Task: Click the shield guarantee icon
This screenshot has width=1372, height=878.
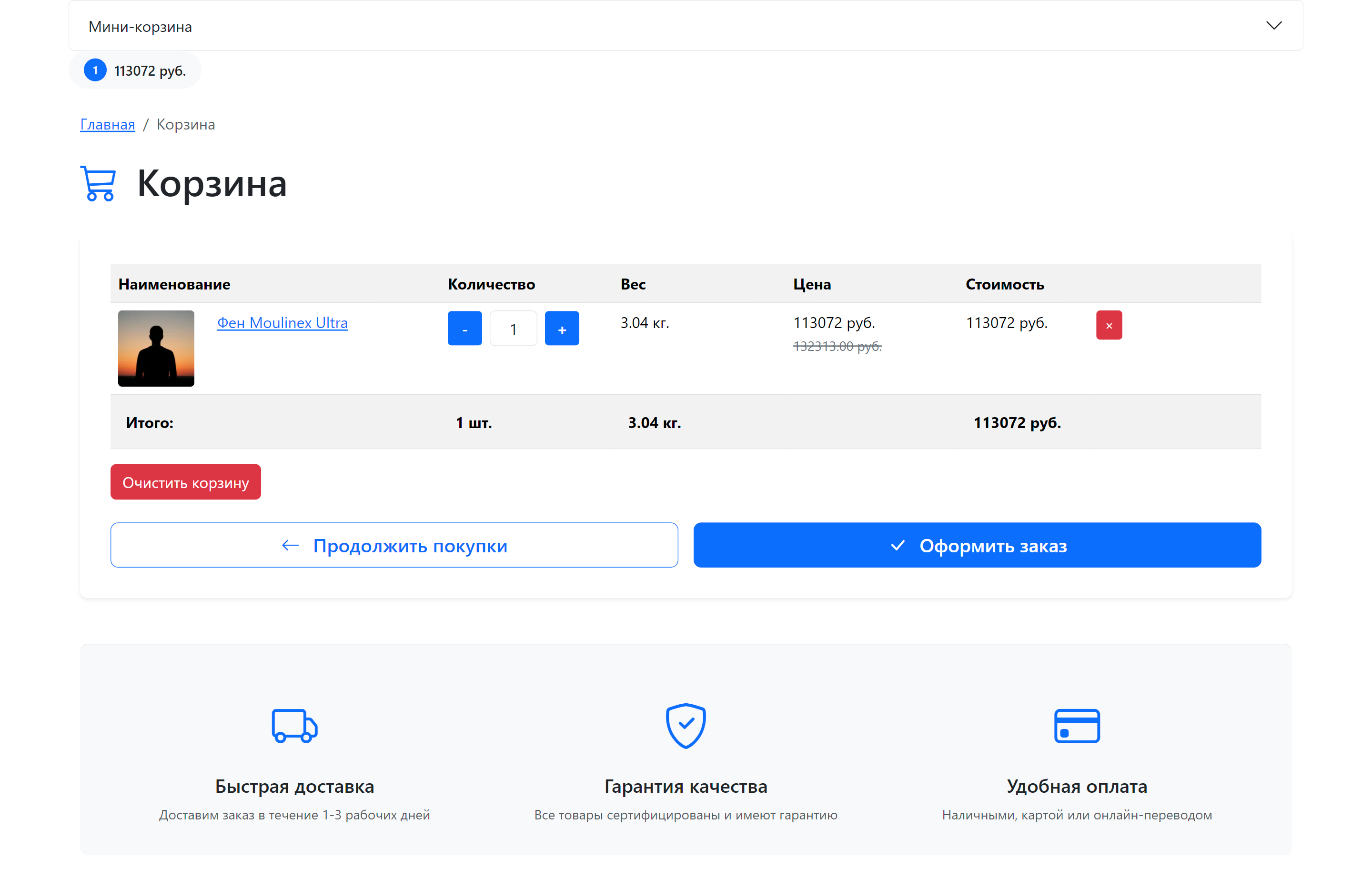Action: (x=686, y=726)
